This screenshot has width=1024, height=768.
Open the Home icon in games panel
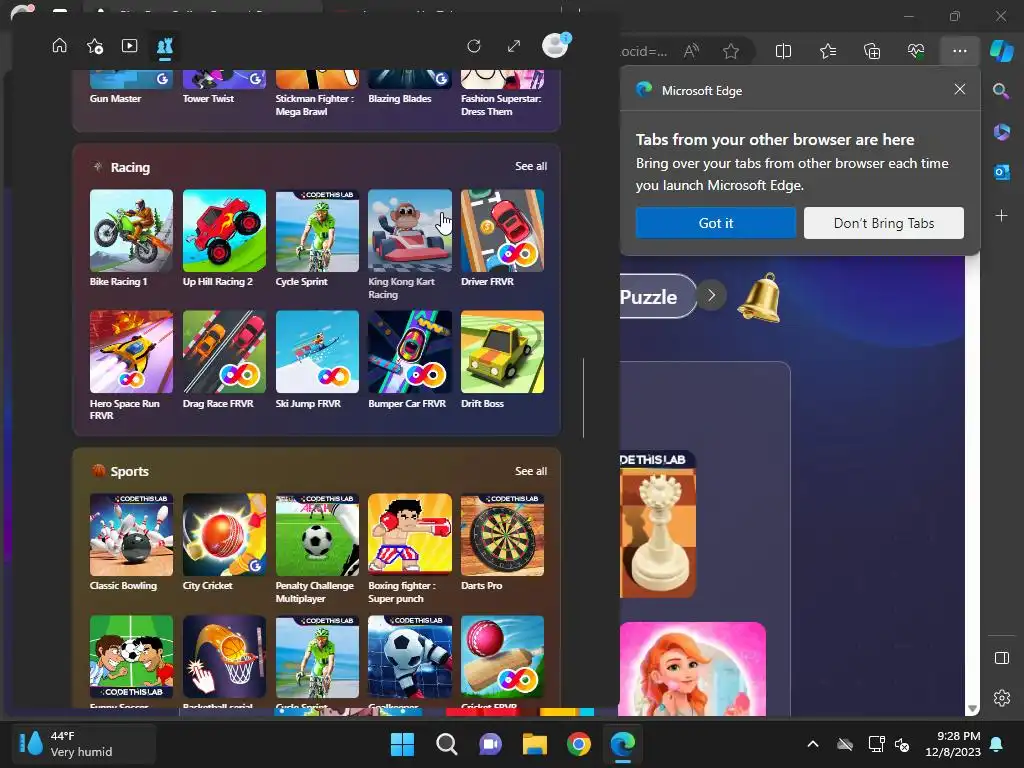[x=59, y=46]
